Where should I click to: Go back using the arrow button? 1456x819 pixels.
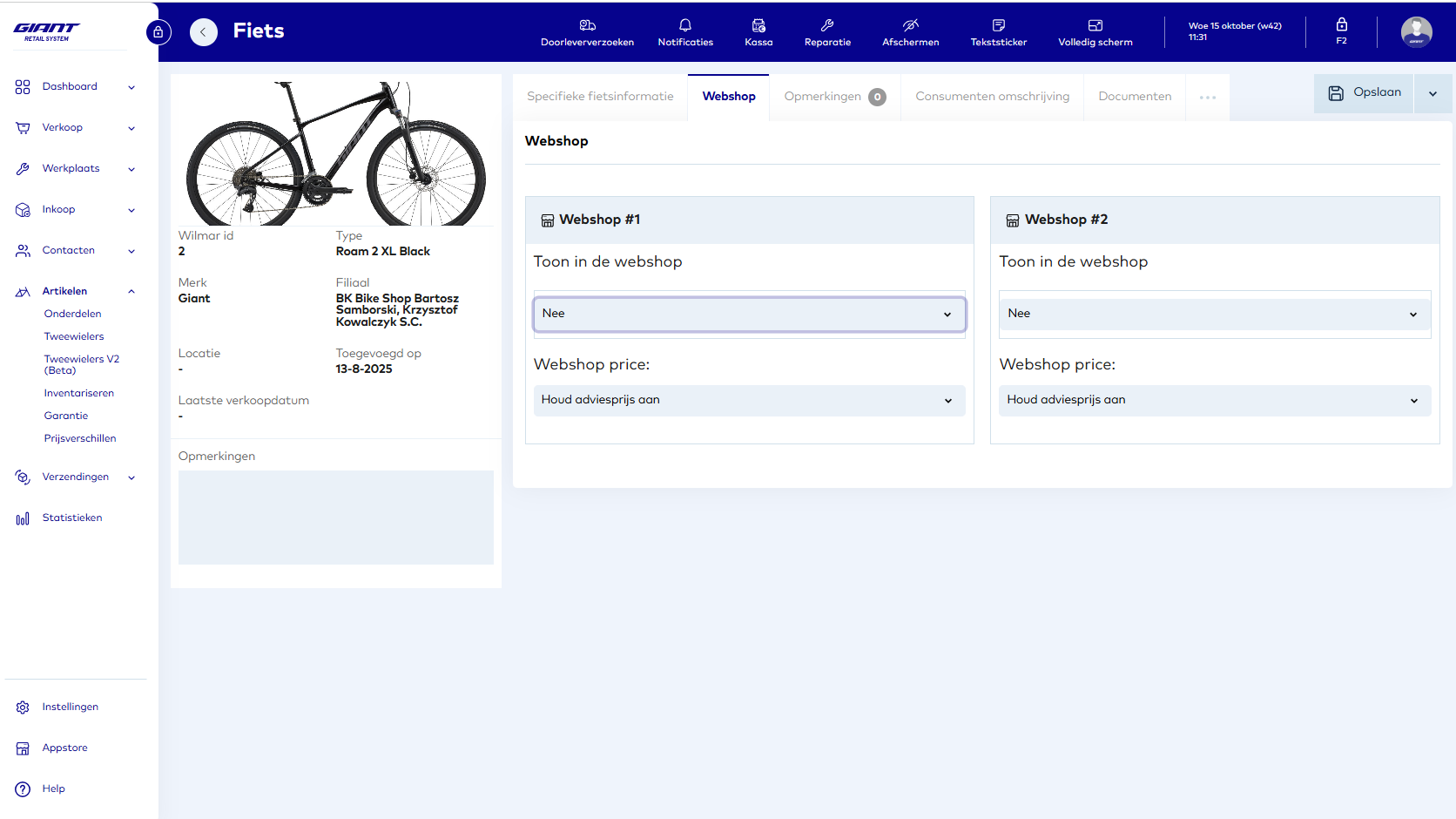(204, 32)
